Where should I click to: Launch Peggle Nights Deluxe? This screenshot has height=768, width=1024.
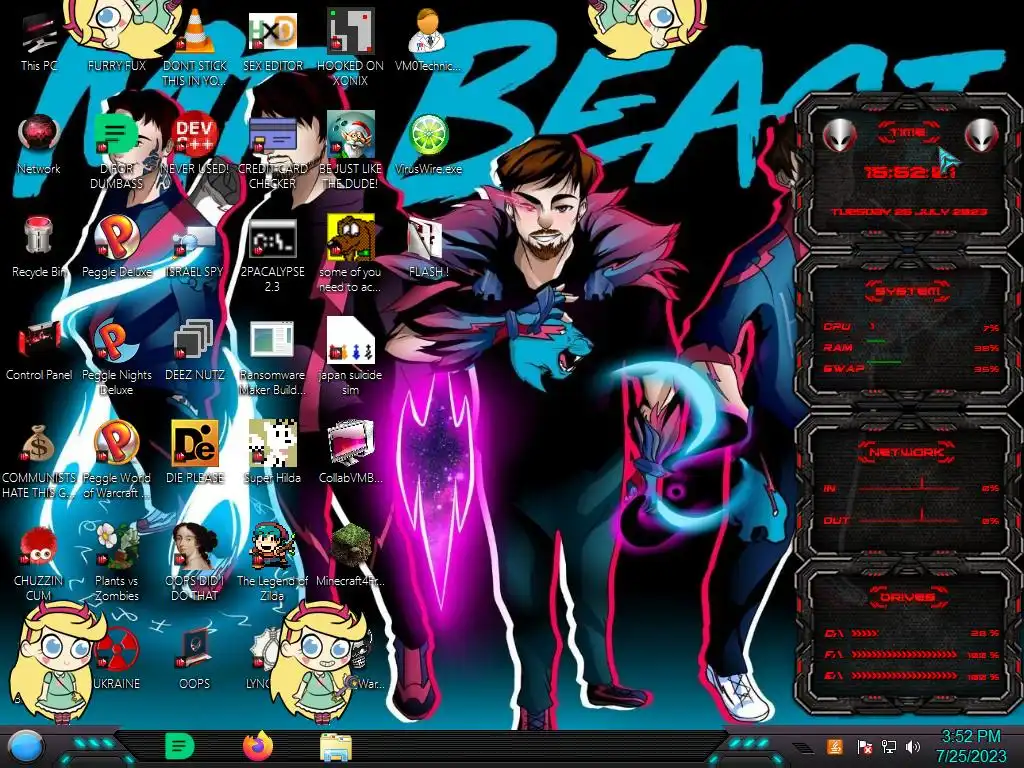(117, 359)
